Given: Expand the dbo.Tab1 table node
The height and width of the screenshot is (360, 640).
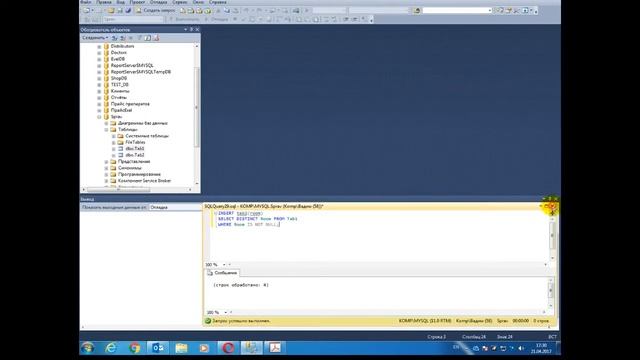Looking at the screenshot, I should 114,149.
